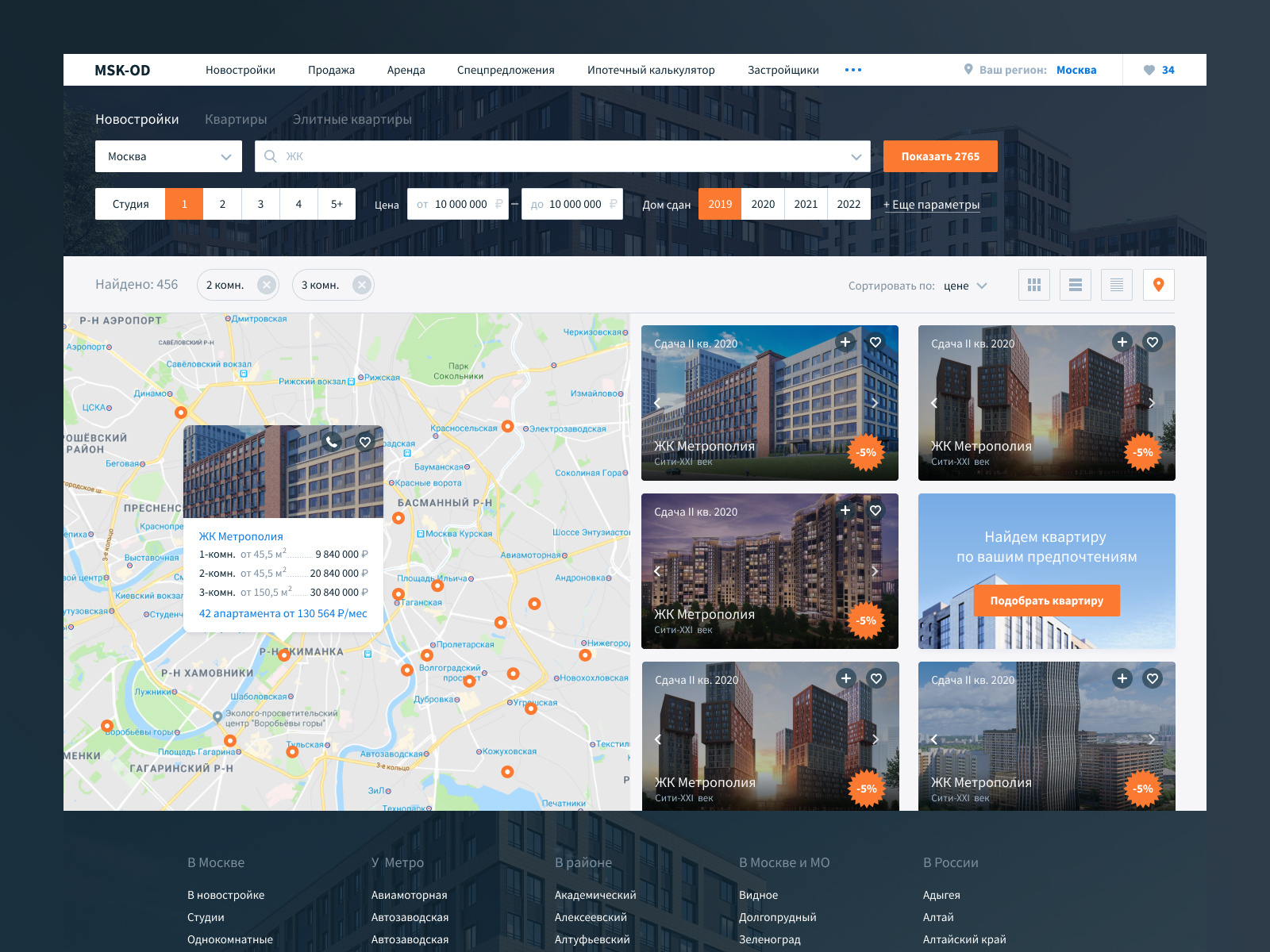Change region via Москва link

pos(1076,70)
